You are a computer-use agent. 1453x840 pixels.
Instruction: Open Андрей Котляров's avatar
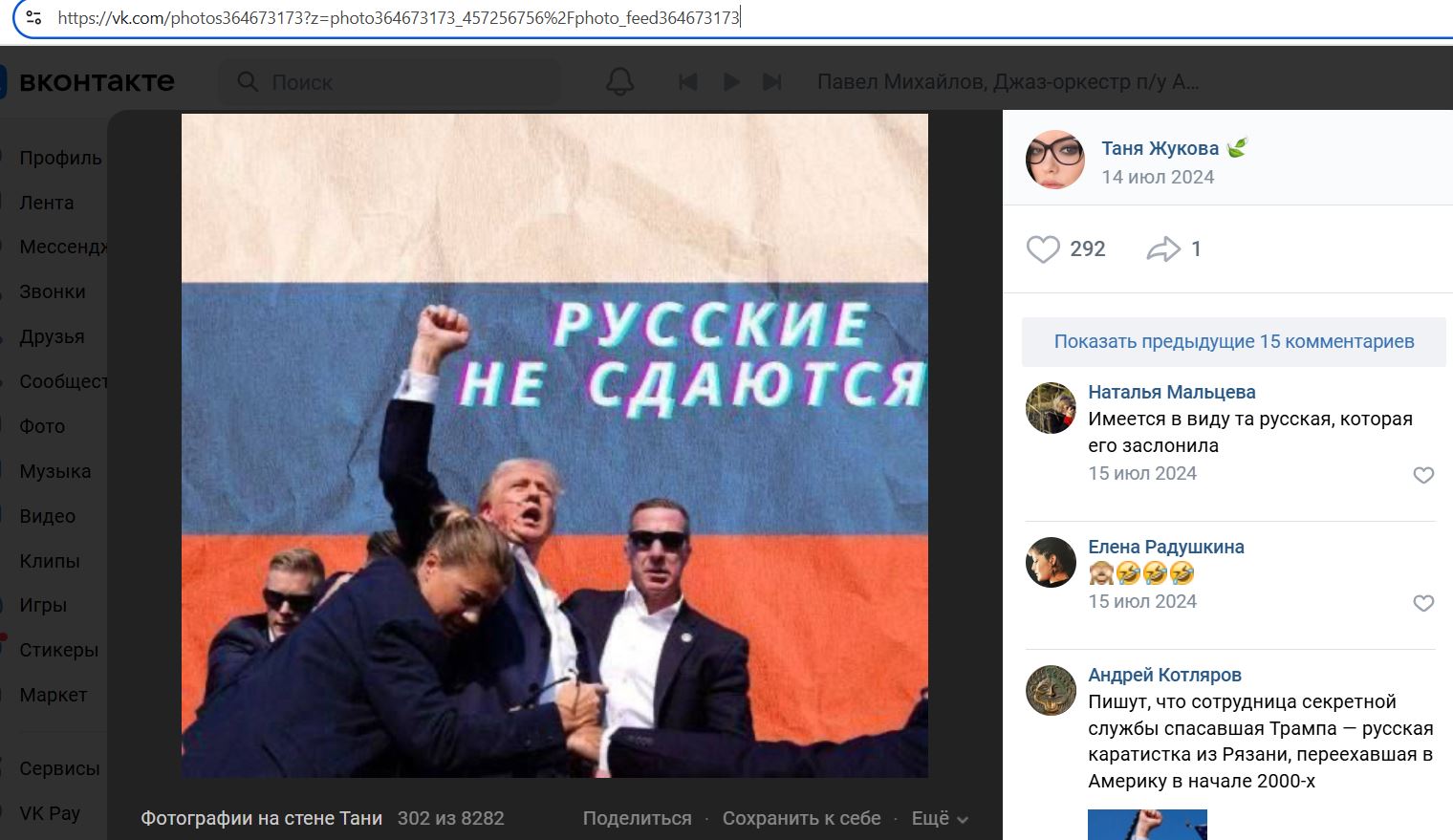click(x=1051, y=690)
